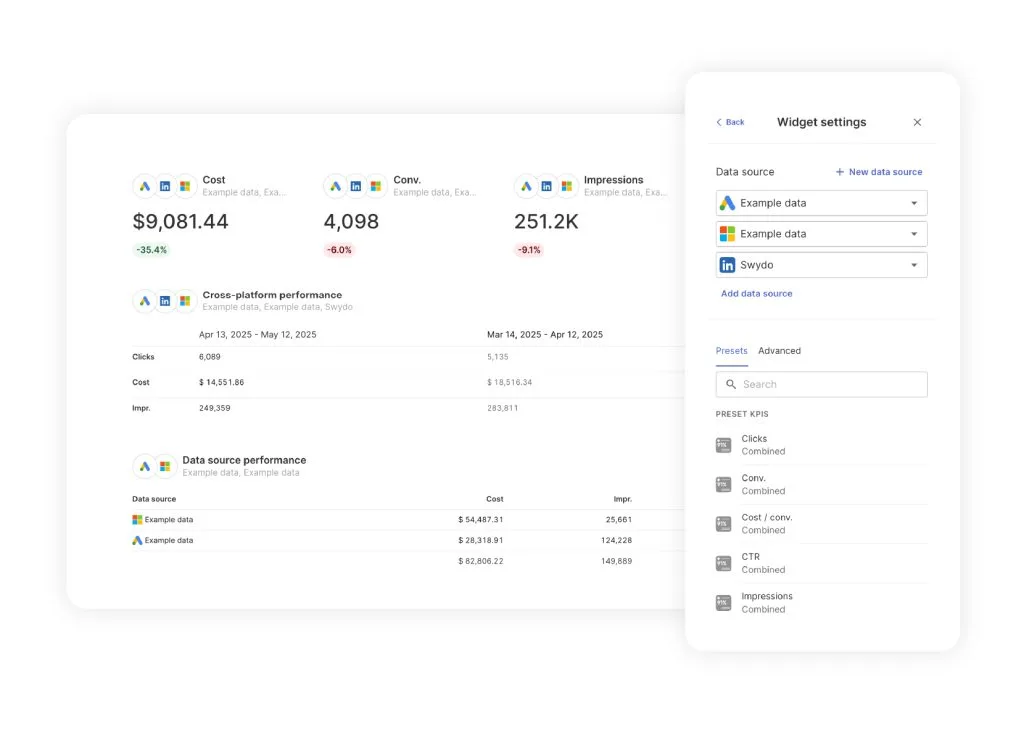1024x738 pixels.
Task: Click Add data source link
Action: pos(756,294)
